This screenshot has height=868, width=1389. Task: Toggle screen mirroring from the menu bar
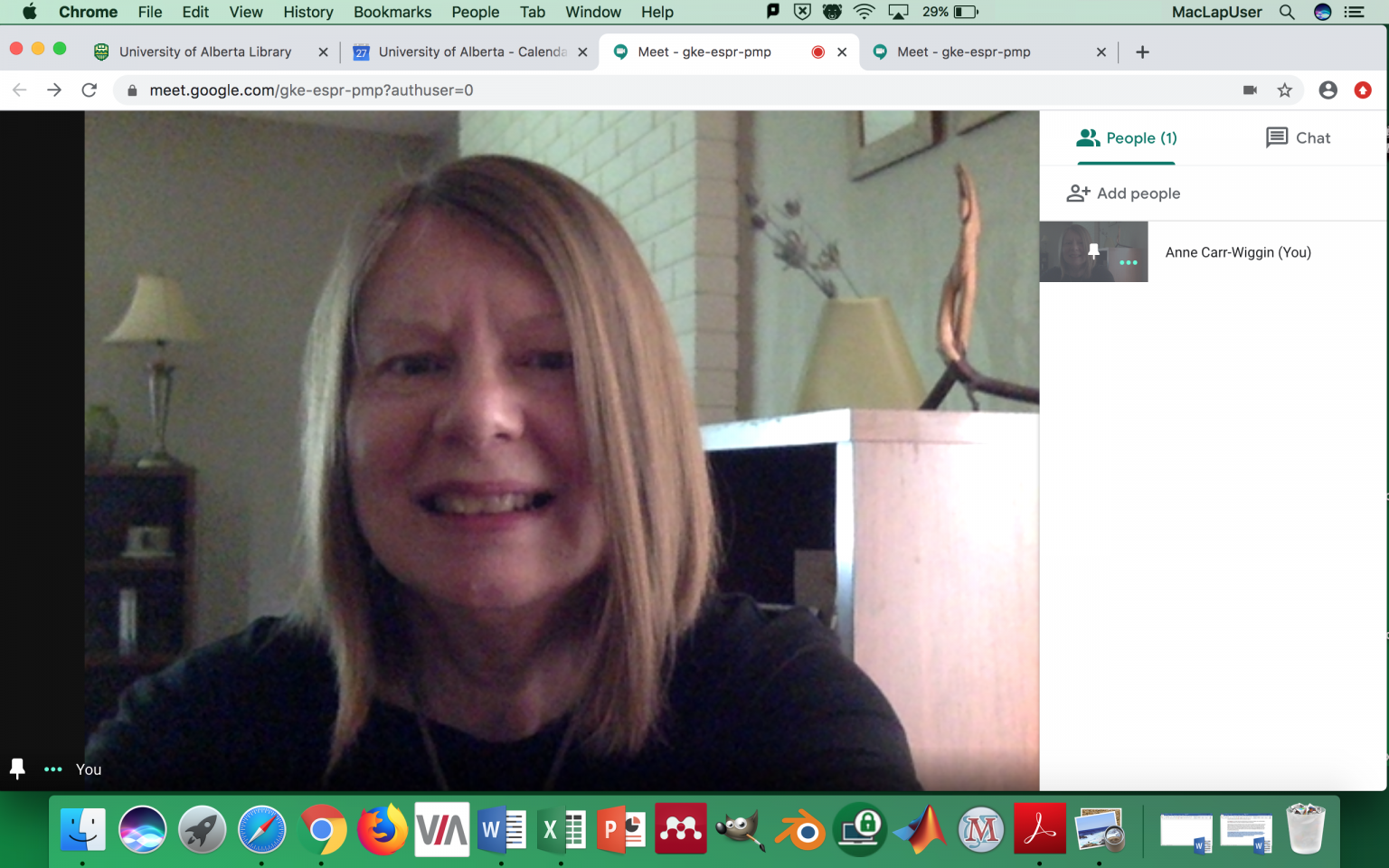(x=898, y=12)
